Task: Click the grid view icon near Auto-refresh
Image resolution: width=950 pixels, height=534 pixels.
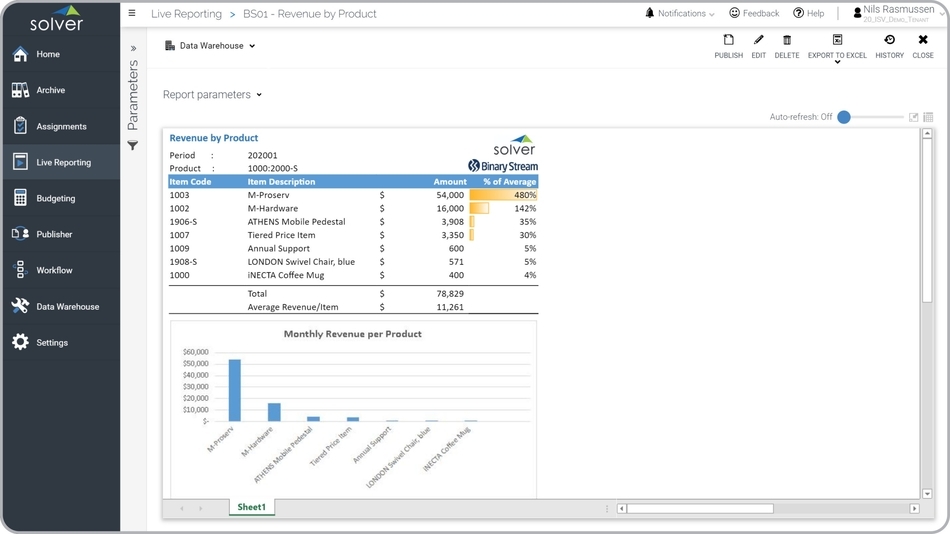Action: click(x=928, y=117)
